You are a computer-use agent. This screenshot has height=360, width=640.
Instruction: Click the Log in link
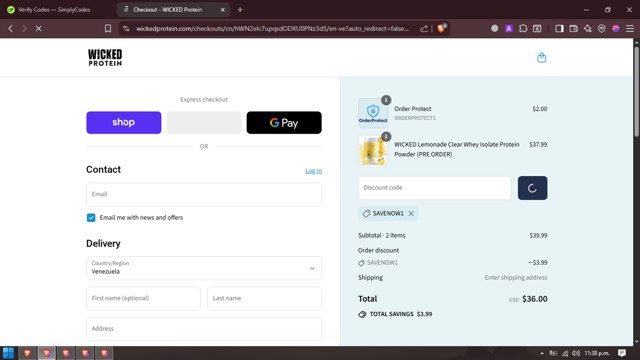[x=313, y=171]
